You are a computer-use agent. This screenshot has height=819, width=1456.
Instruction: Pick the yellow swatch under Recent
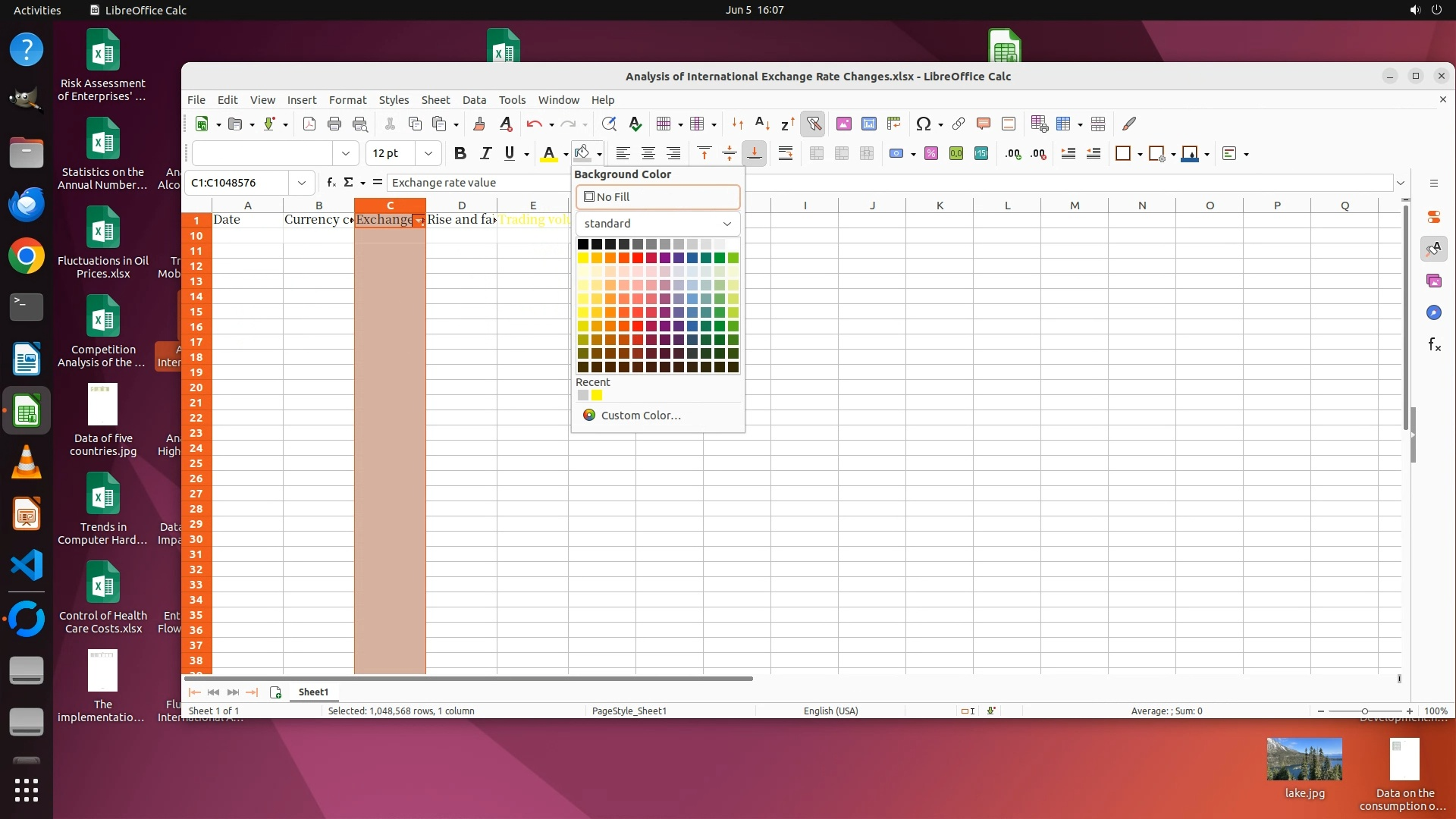(597, 395)
